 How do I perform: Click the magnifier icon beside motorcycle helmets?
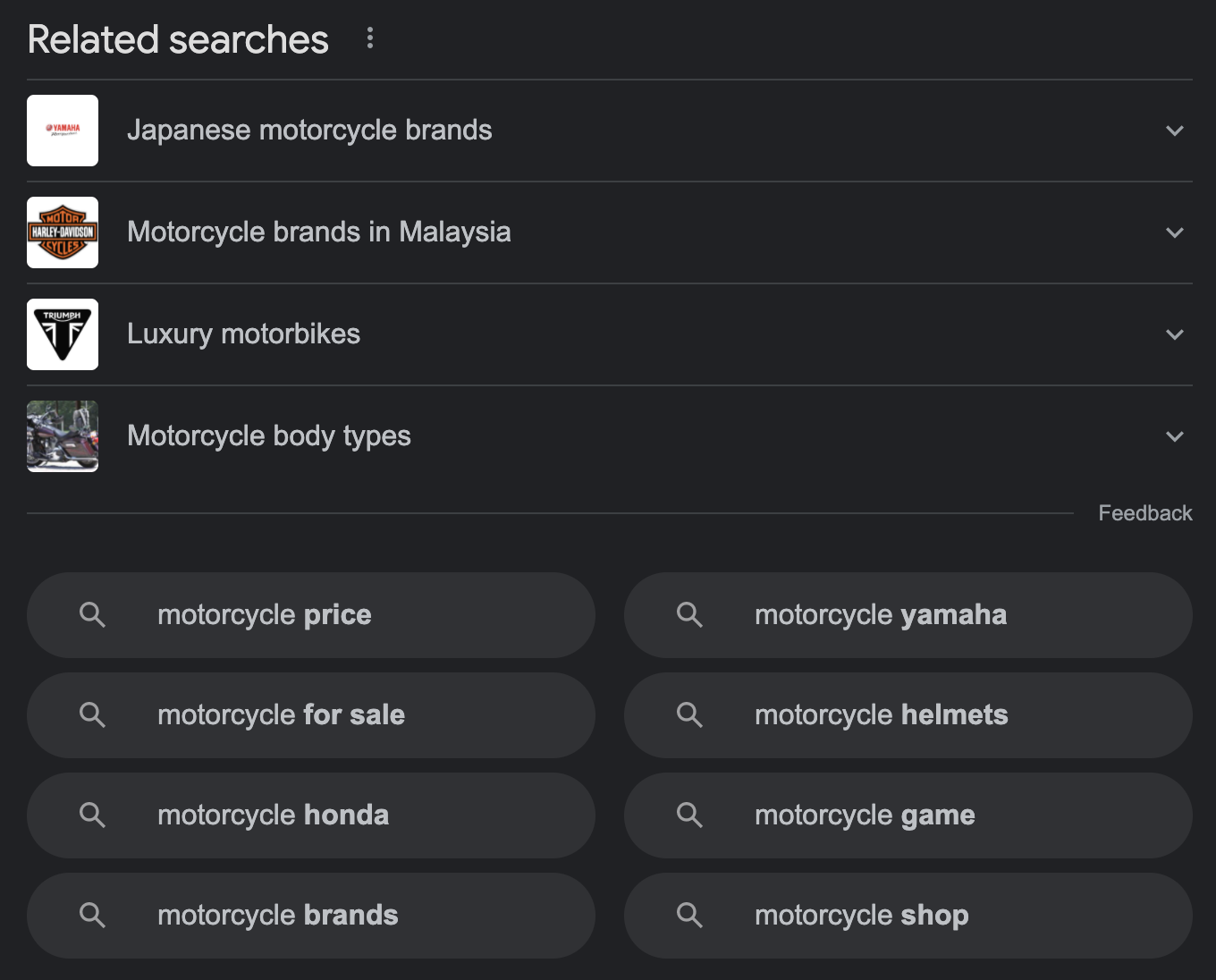(689, 714)
